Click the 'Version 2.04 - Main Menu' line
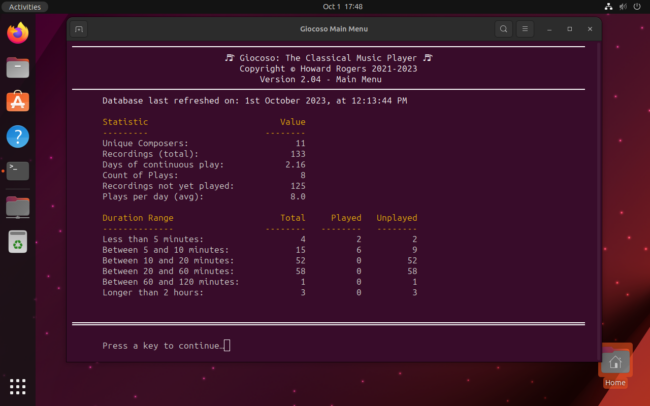 point(320,79)
